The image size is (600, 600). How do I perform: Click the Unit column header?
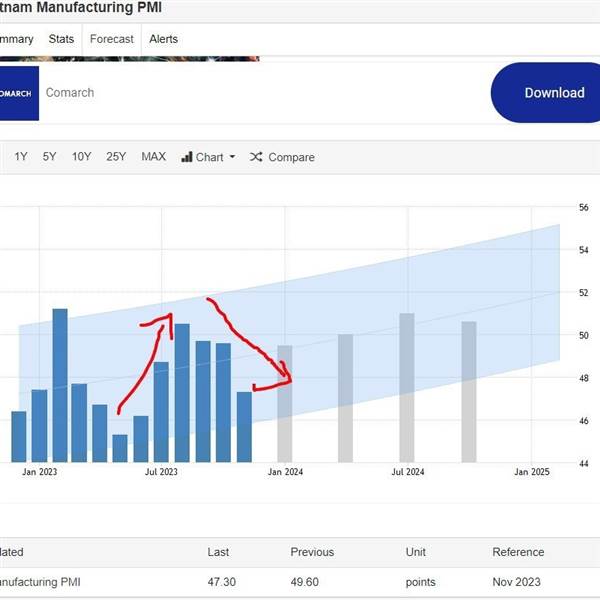416,552
